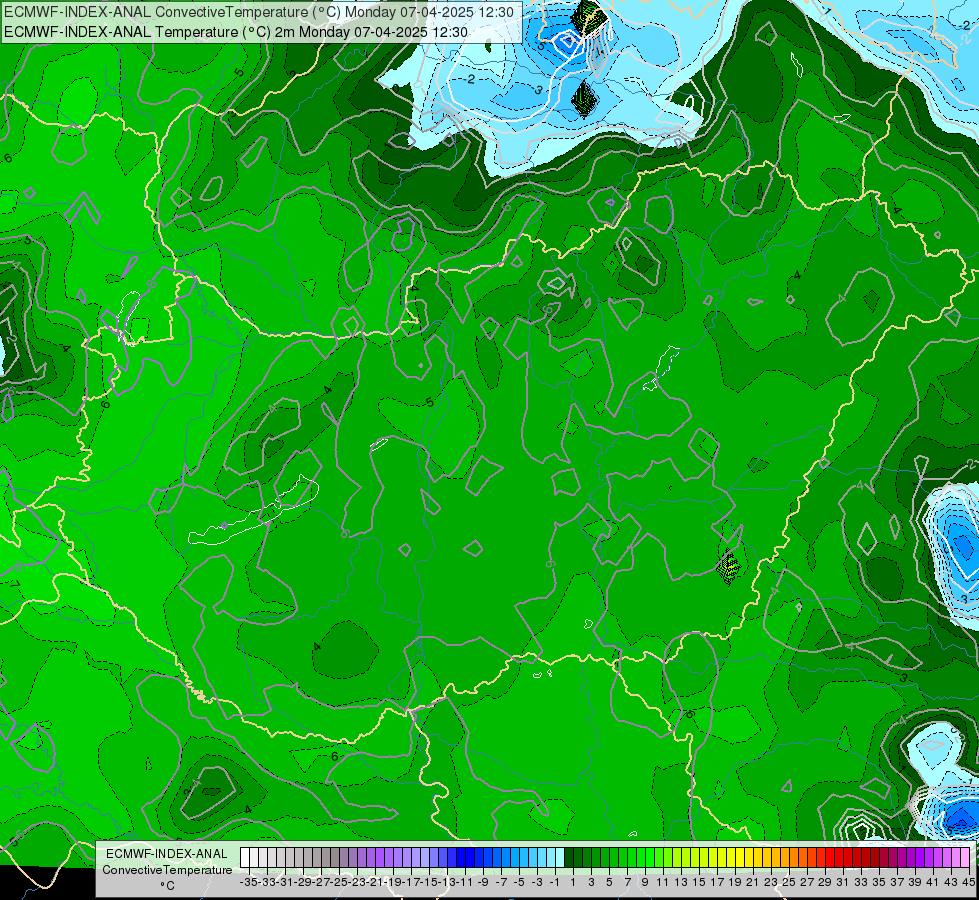The image size is (979, 900).
Task: Select legend label 'ECMWF-INDEX-ANAL' in color bar
Action: point(167,854)
